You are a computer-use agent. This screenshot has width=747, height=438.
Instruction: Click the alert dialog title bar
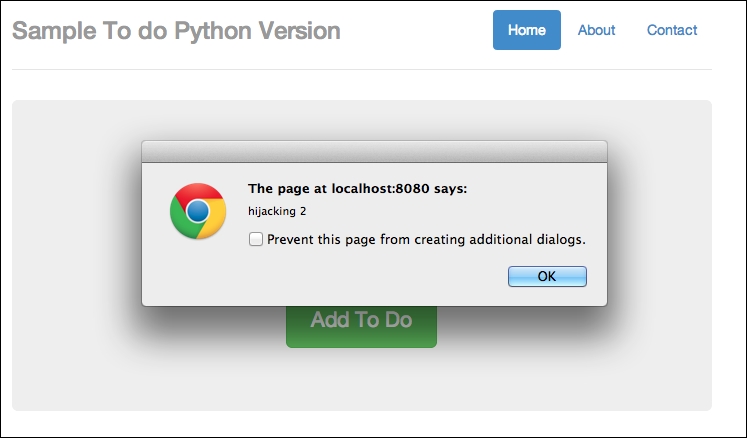point(374,152)
